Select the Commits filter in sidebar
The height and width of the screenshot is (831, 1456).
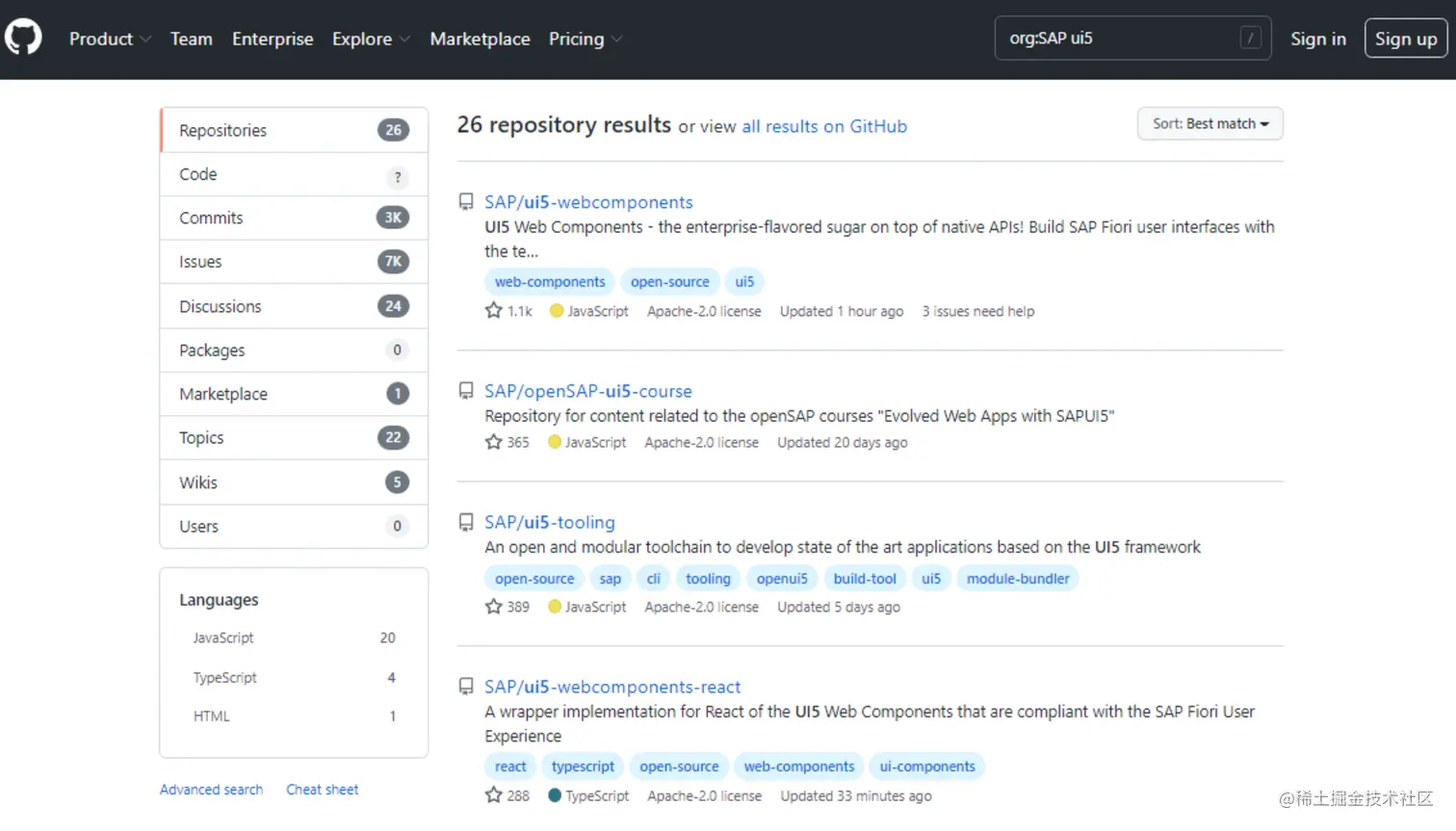point(294,218)
